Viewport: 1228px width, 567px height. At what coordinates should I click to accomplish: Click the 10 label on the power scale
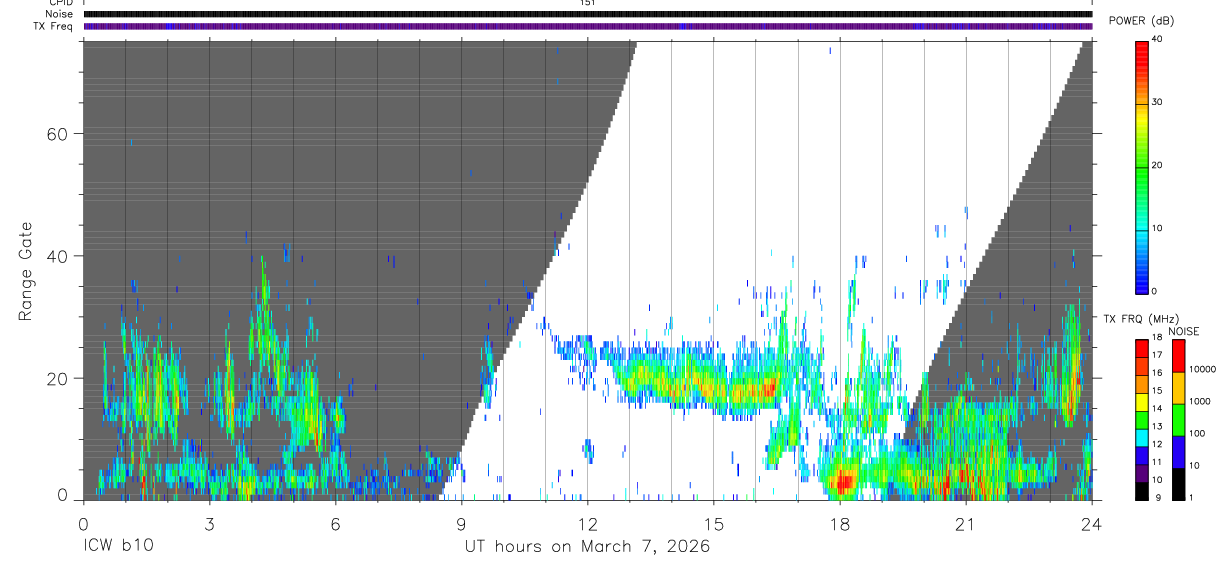[1157, 229]
